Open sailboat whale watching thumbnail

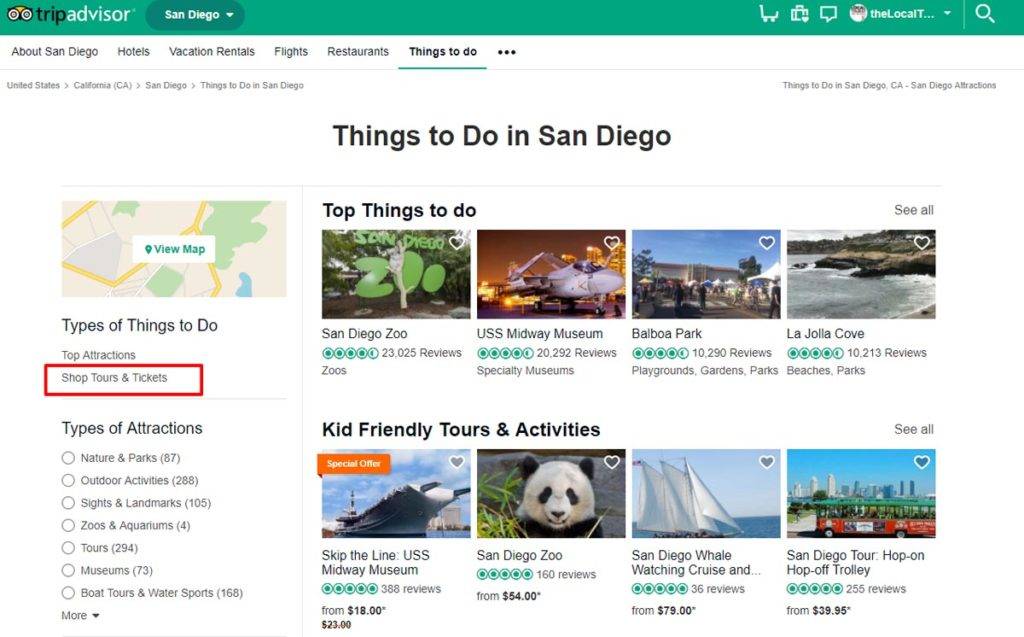[706, 493]
